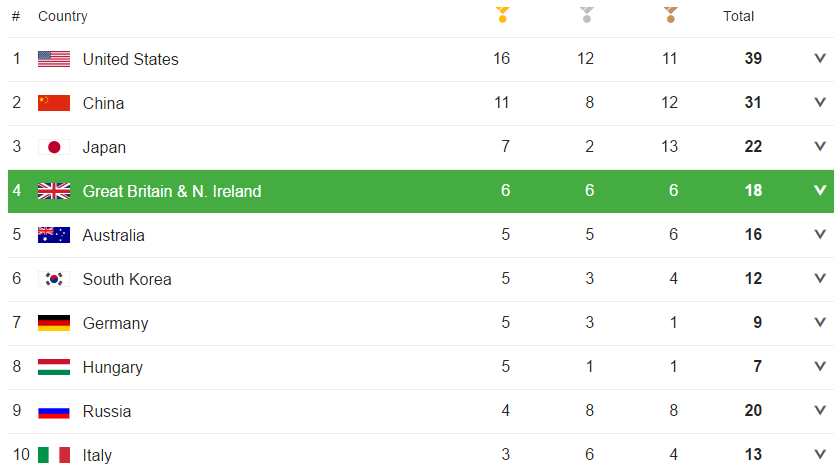839x472 pixels.
Task: Click the Japan flag icon
Action: click(54, 147)
